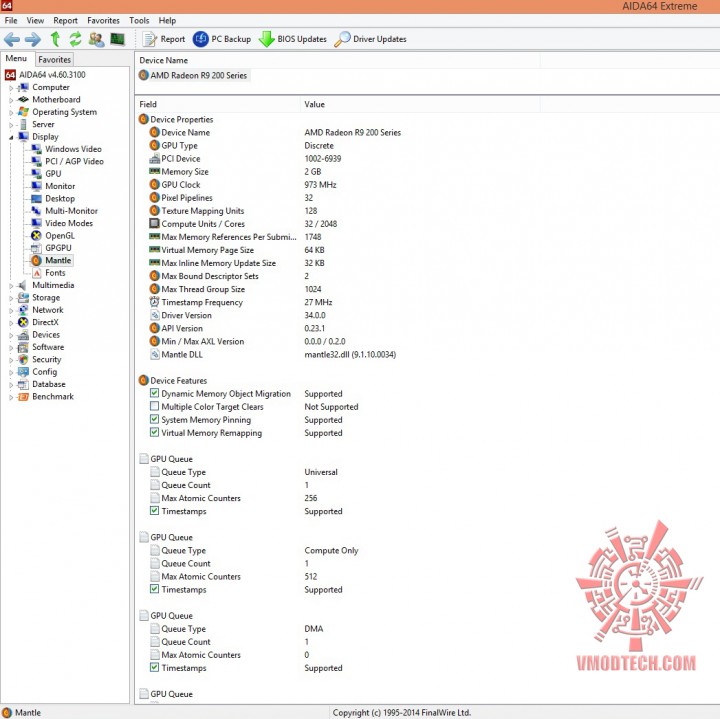
Task: Expand the Computer tree node
Action: point(11,88)
